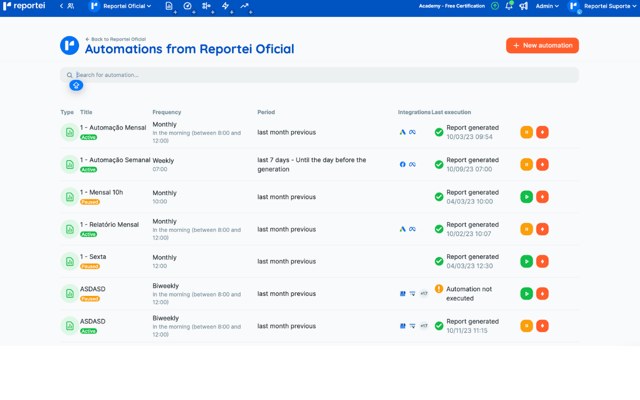Image resolution: width=640 pixels, height=400 pixels.
Task: Click Google Ads icon in Automação Mensal row
Action: (x=402, y=132)
